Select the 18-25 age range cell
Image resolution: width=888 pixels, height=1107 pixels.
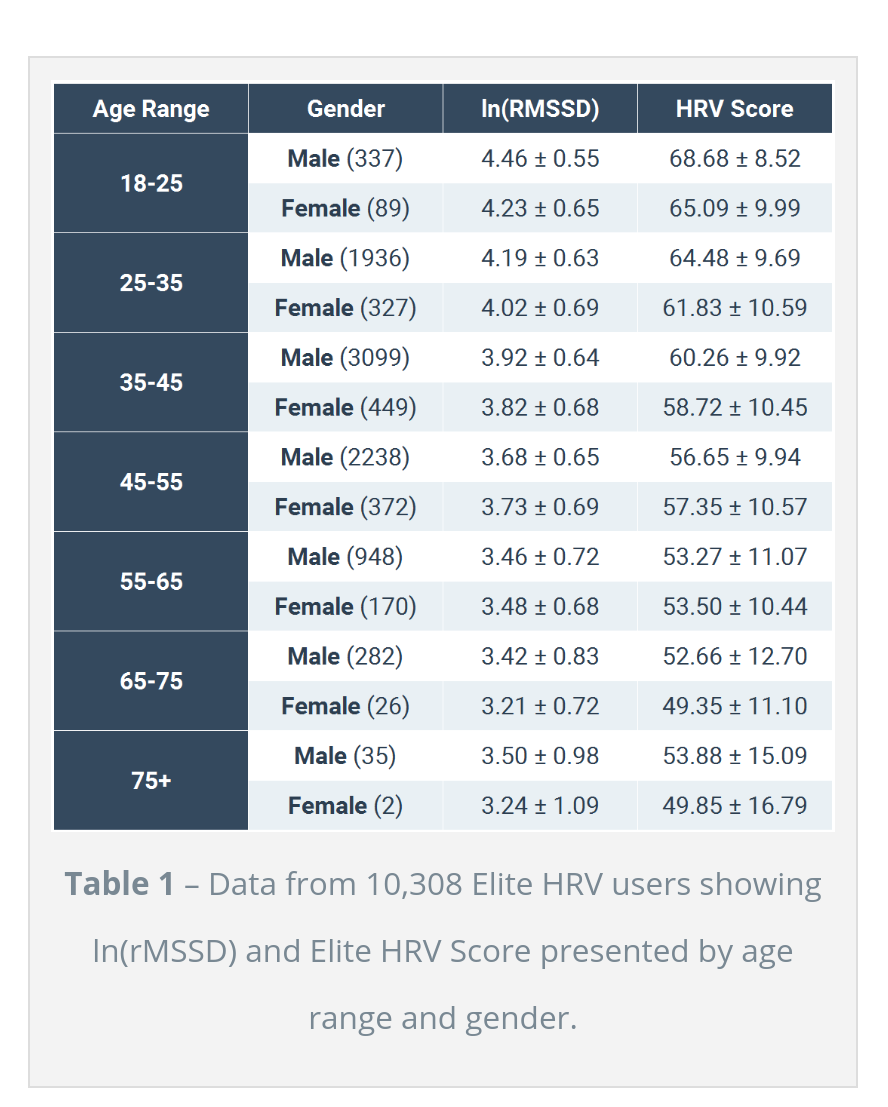coord(151,183)
